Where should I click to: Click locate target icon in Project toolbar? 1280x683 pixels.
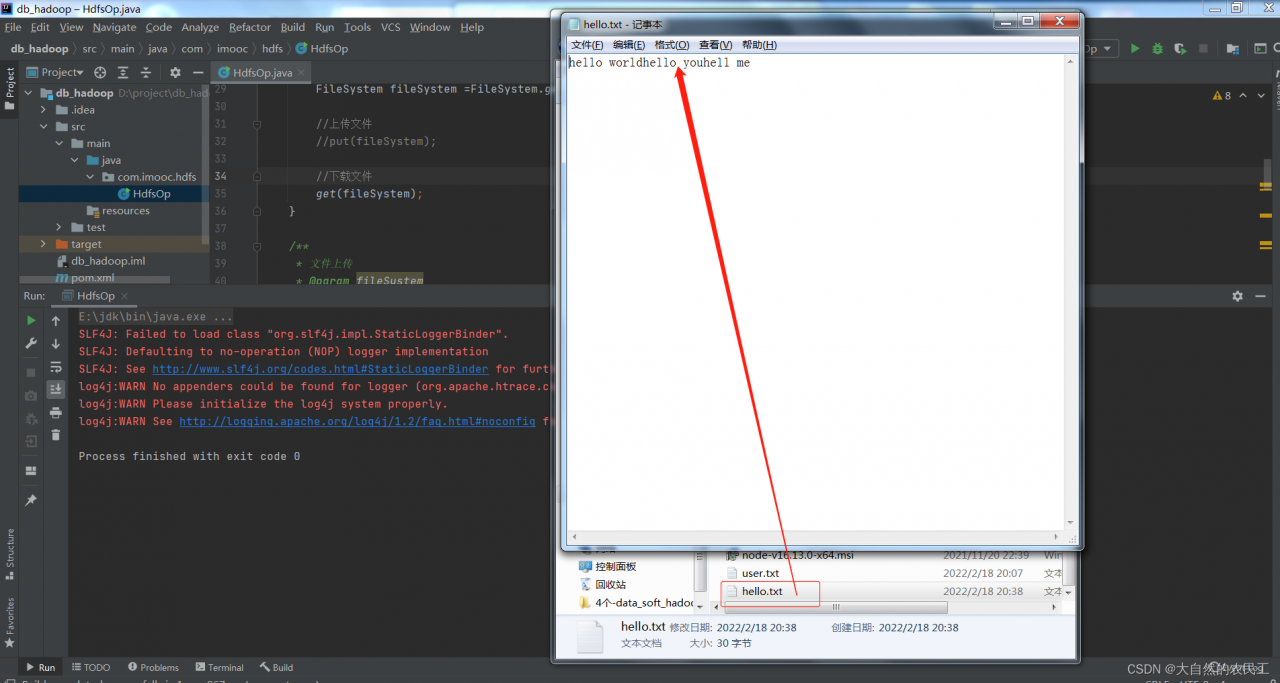[100, 72]
